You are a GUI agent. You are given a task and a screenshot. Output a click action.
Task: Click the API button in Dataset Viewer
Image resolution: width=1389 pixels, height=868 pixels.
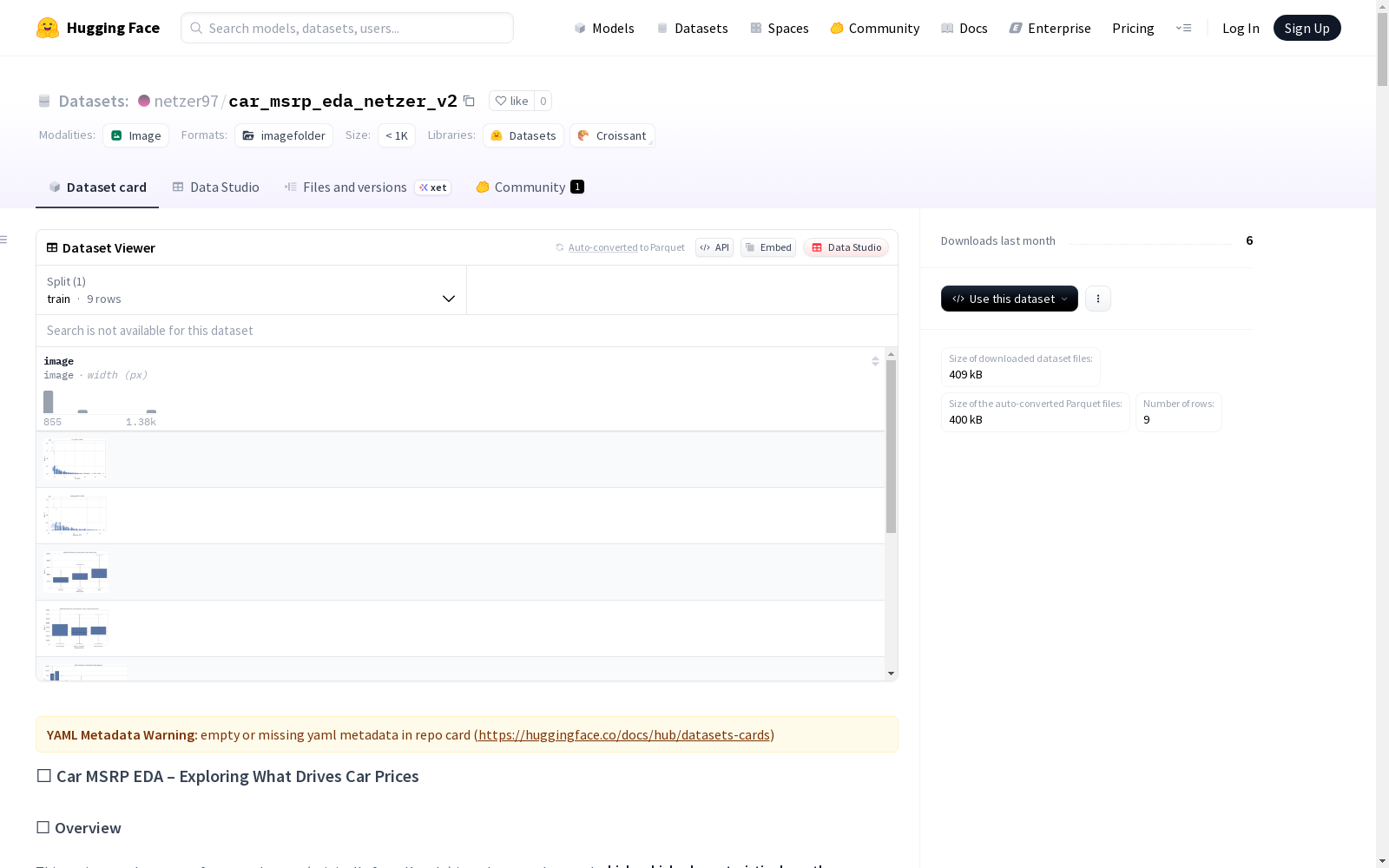point(714,247)
